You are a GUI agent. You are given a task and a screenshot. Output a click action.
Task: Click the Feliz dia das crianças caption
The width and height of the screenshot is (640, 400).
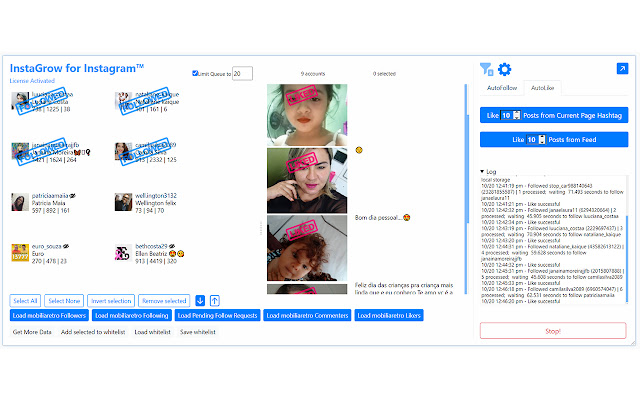tap(404, 289)
